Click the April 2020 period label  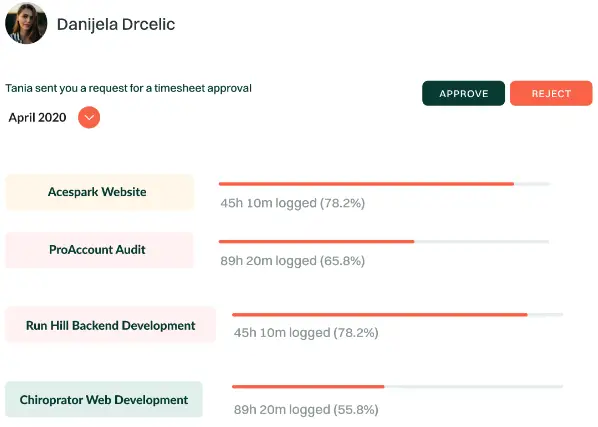pyautogui.click(x=37, y=117)
